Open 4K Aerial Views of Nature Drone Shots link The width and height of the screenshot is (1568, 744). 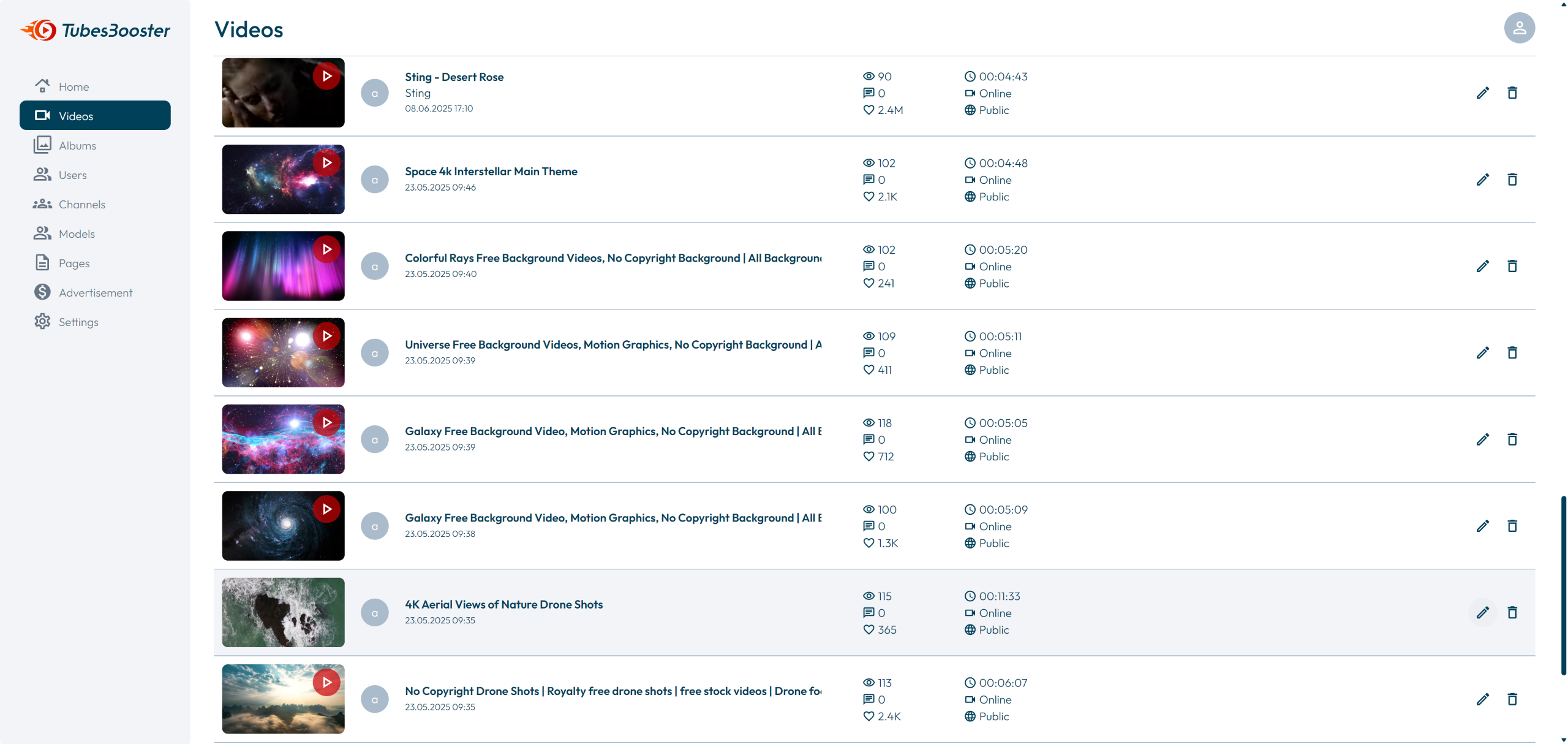503,604
